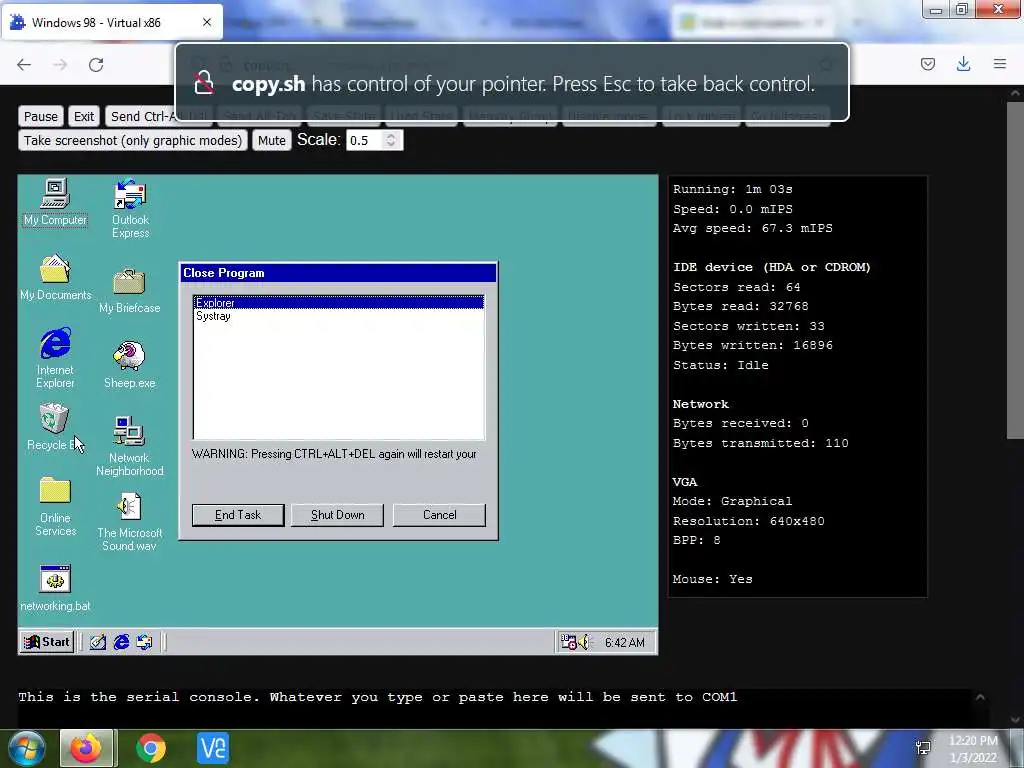1024x768 pixels.
Task: Open Firefox downloads panel
Action: pos(963,63)
